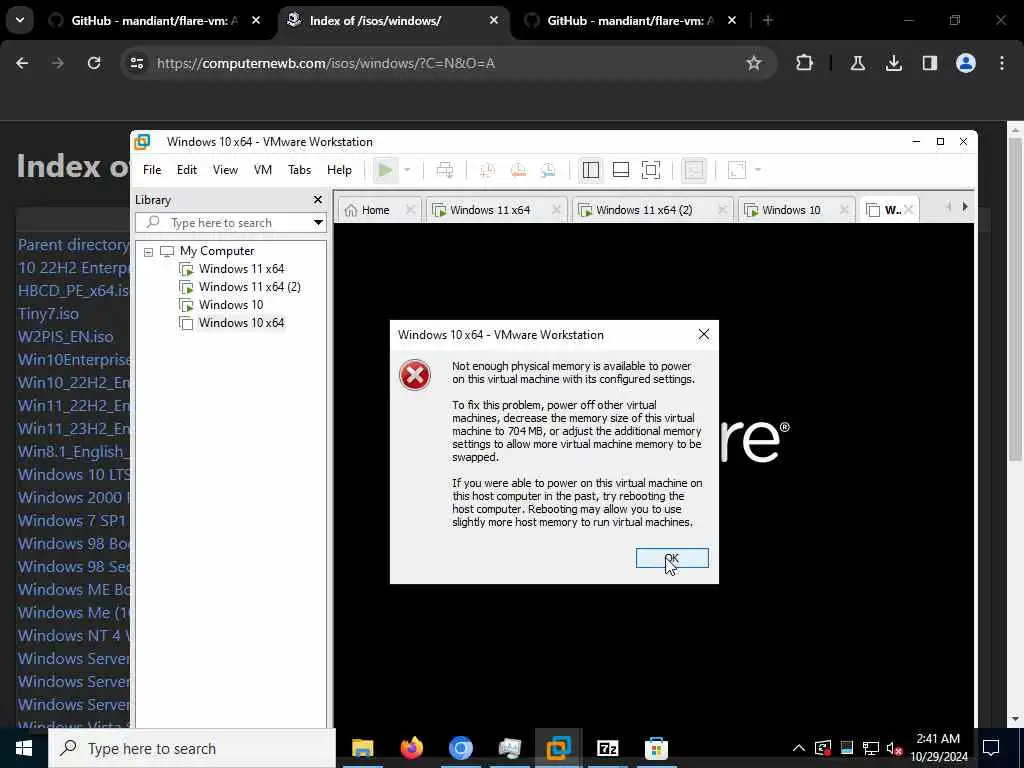The height and width of the screenshot is (768, 1024).
Task: Close the memory error dialog with X
Action: coord(703,334)
